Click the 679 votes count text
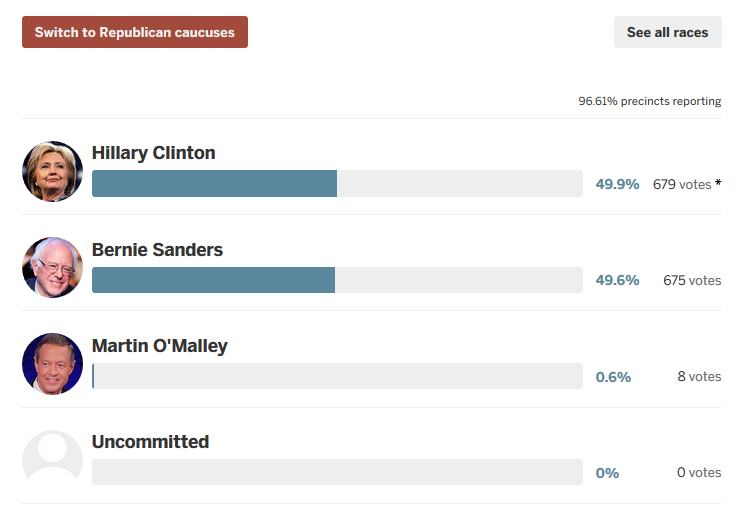Viewport: 756px width, 512px height. (681, 184)
